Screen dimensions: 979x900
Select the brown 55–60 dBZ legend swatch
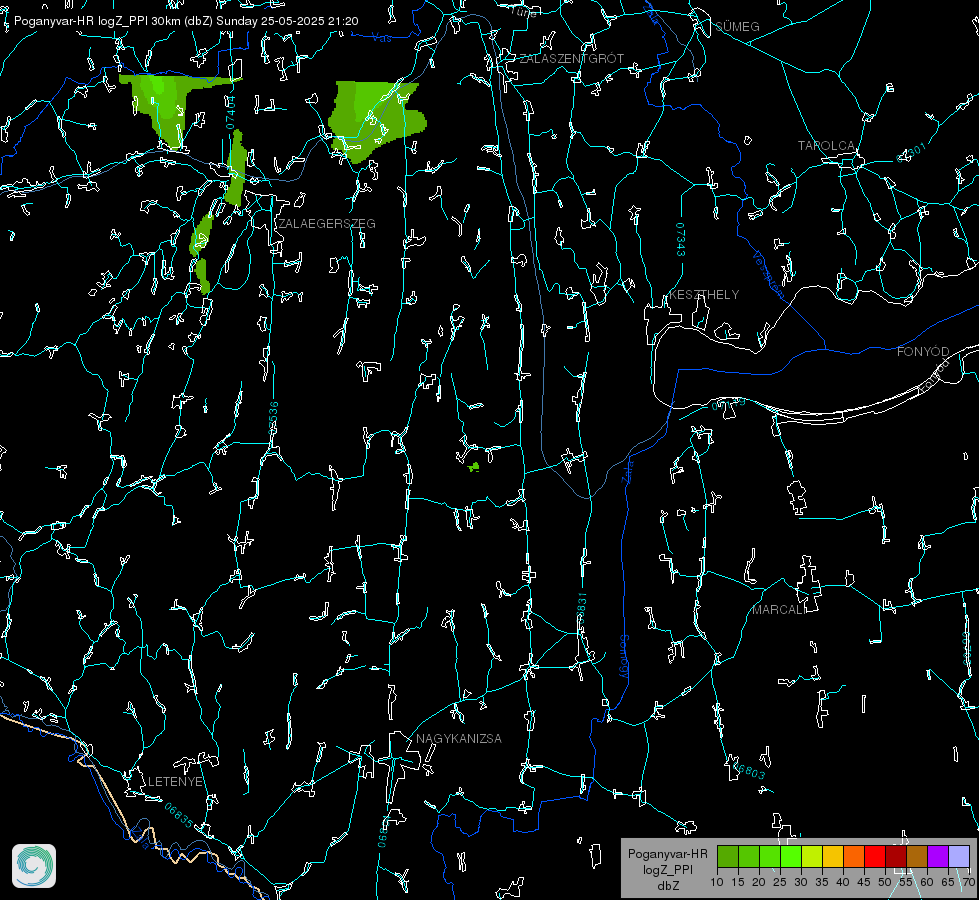pyautogui.click(x=917, y=856)
